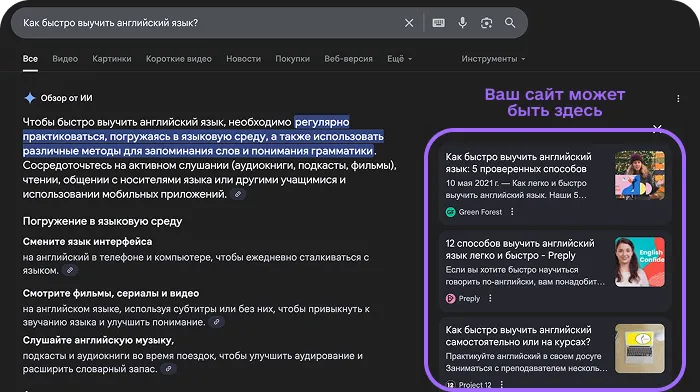Click the Project 12 site favicon

[x=450, y=384]
